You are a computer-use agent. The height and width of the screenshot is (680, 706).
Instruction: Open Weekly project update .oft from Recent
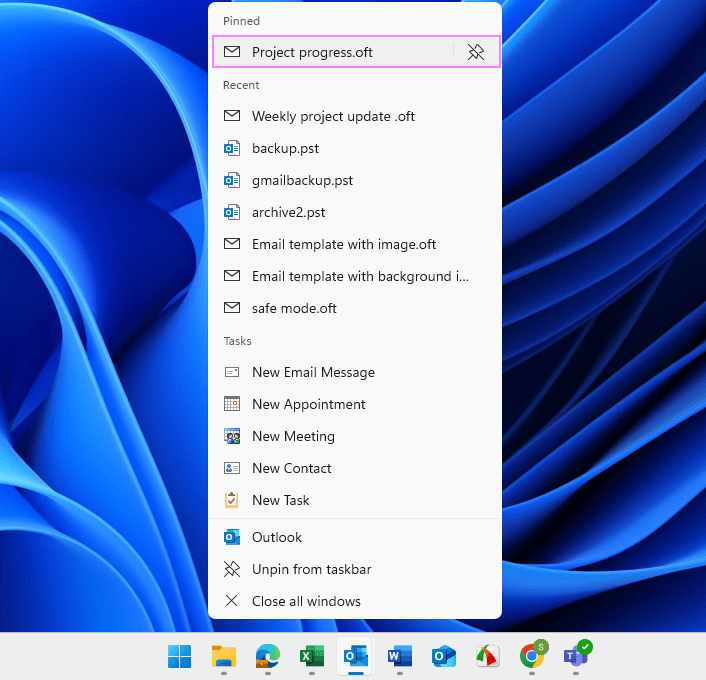(x=355, y=116)
